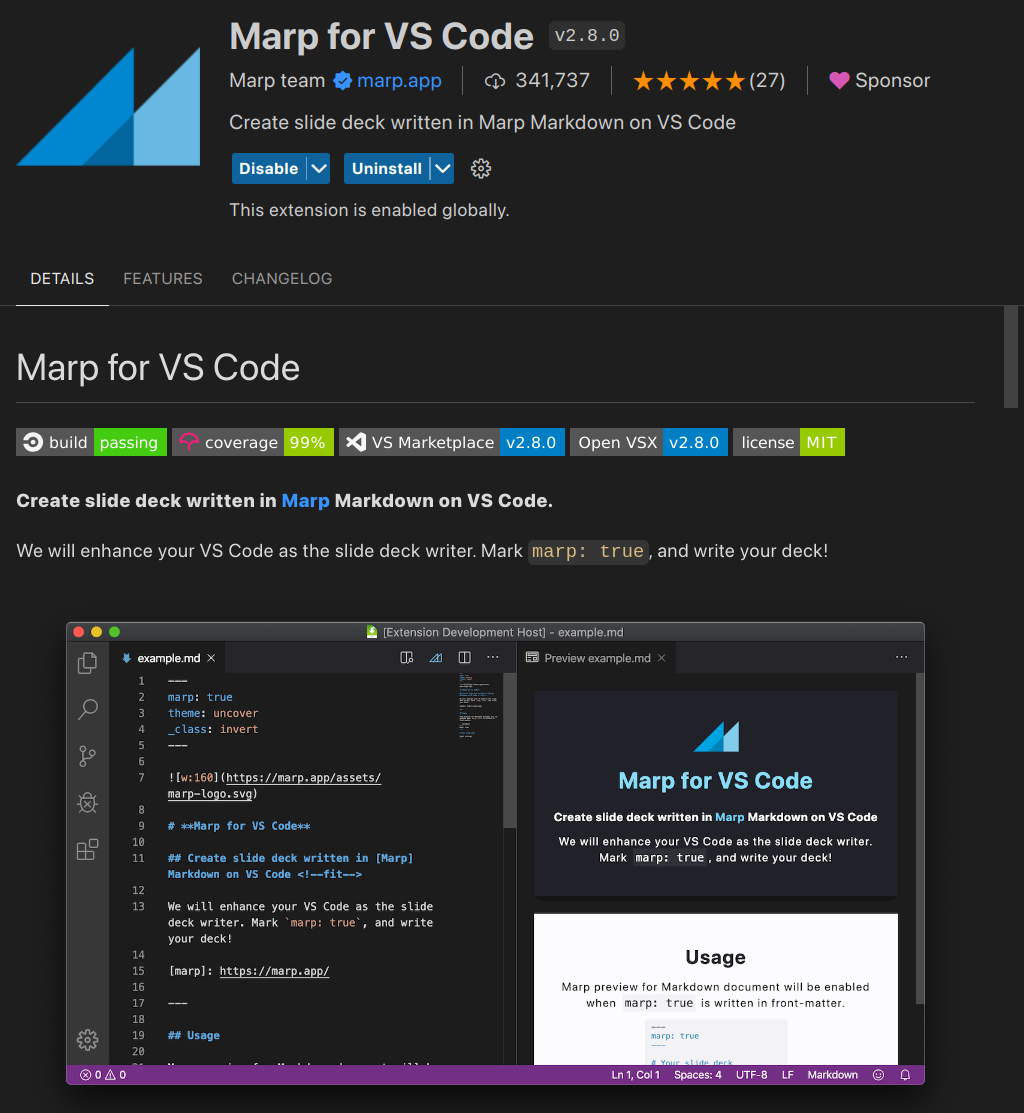Open the more actions ellipsis menu

tap(492, 657)
